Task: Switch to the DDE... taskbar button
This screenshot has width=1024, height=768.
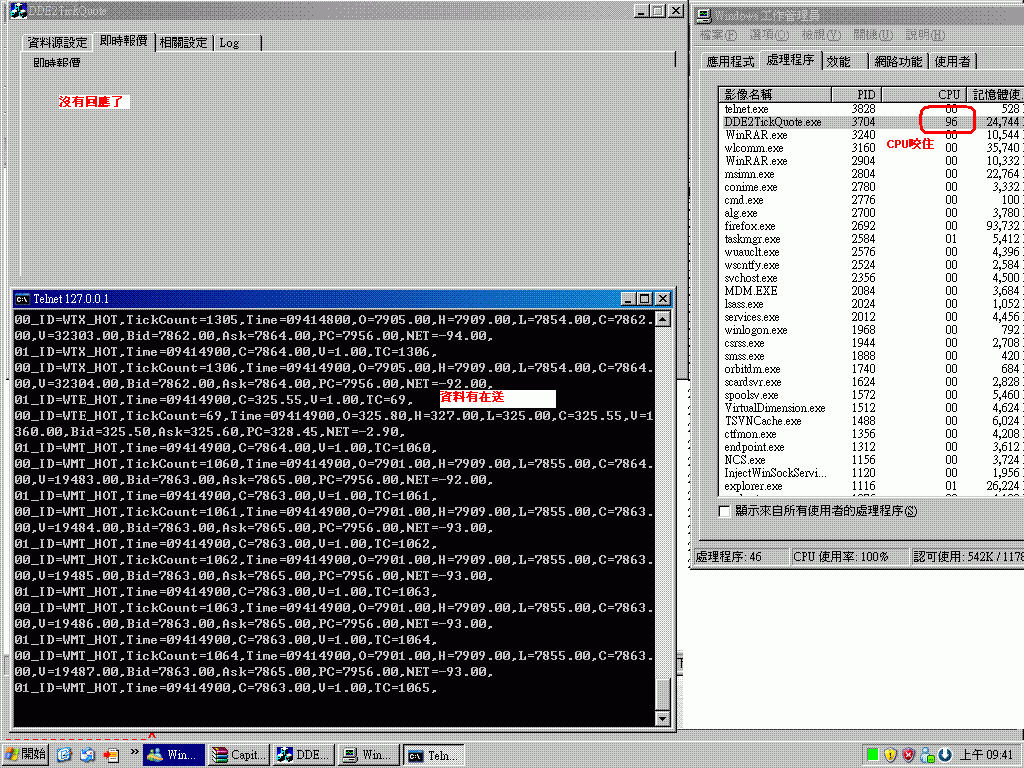Action: [304, 755]
